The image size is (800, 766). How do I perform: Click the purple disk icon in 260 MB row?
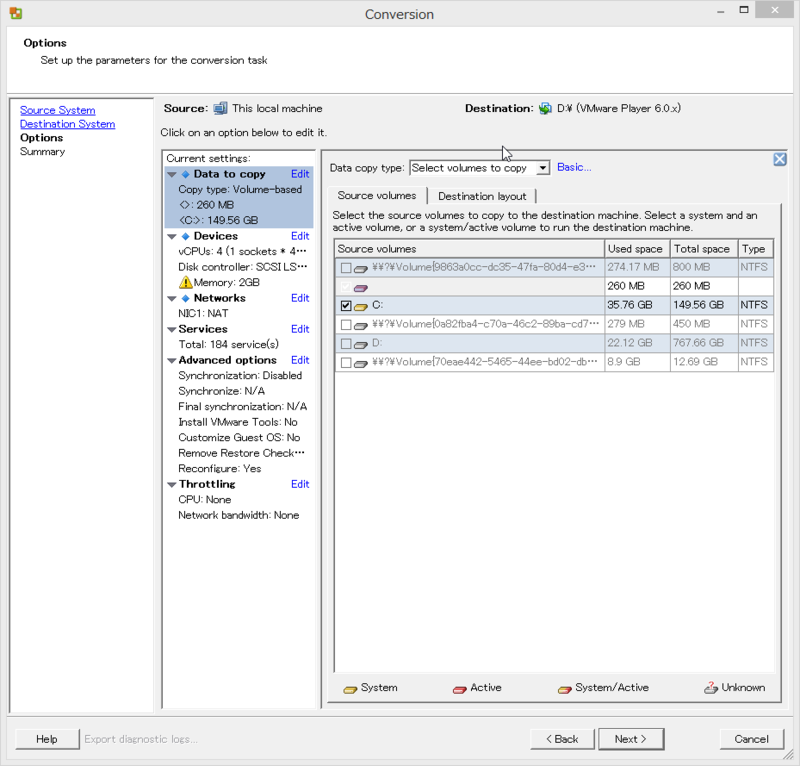(x=361, y=288)
